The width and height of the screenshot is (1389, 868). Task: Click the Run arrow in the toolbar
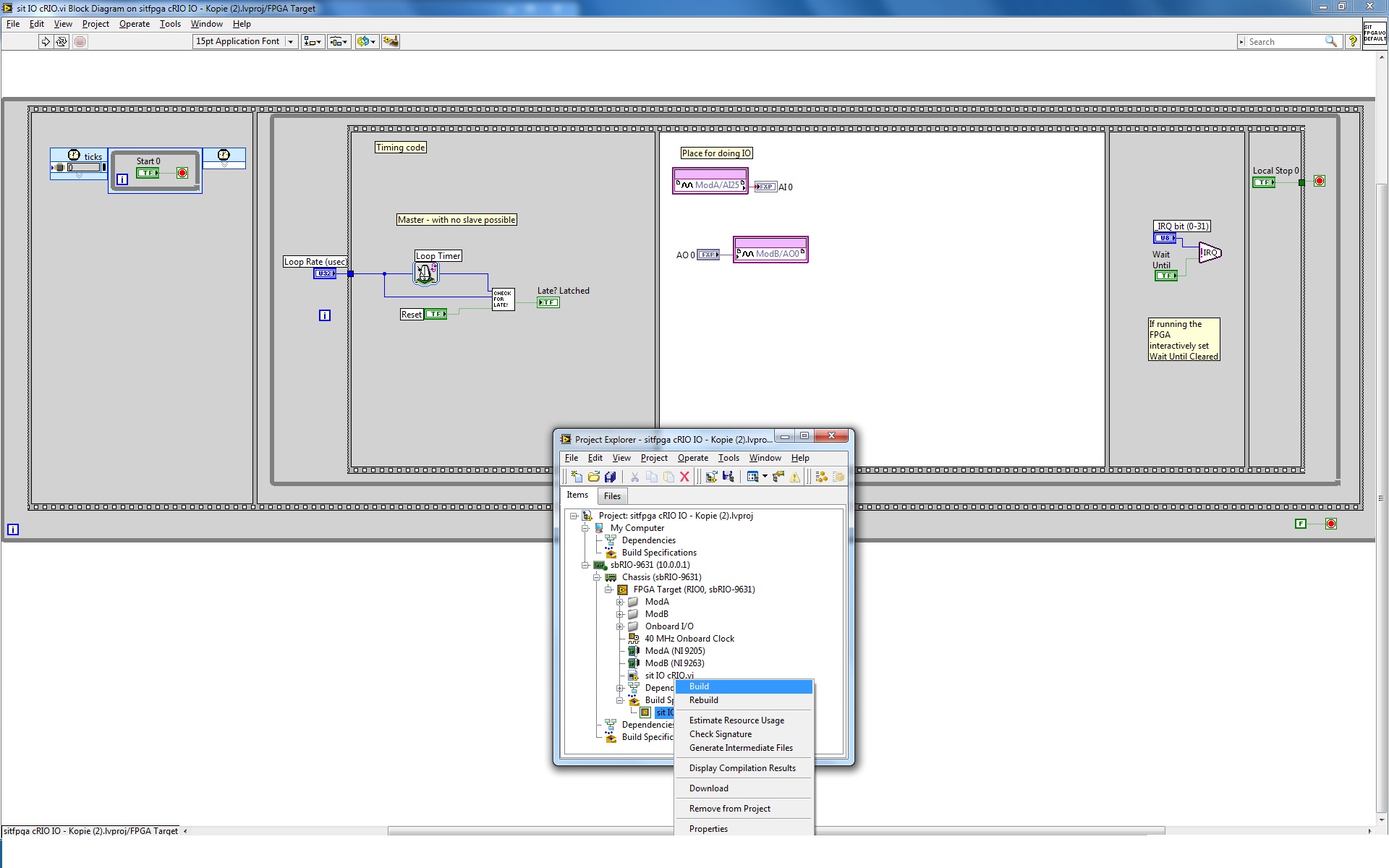coord(46,42)
